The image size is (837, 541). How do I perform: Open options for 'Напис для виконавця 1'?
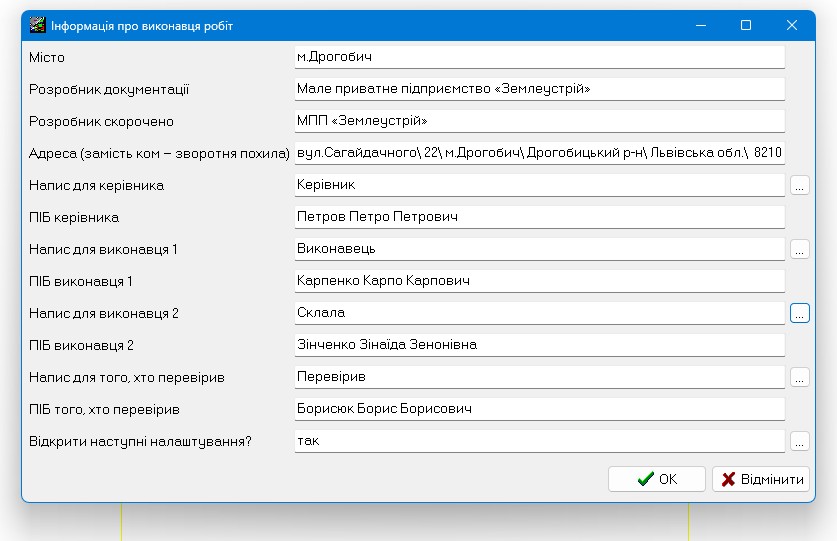point(799,249)
